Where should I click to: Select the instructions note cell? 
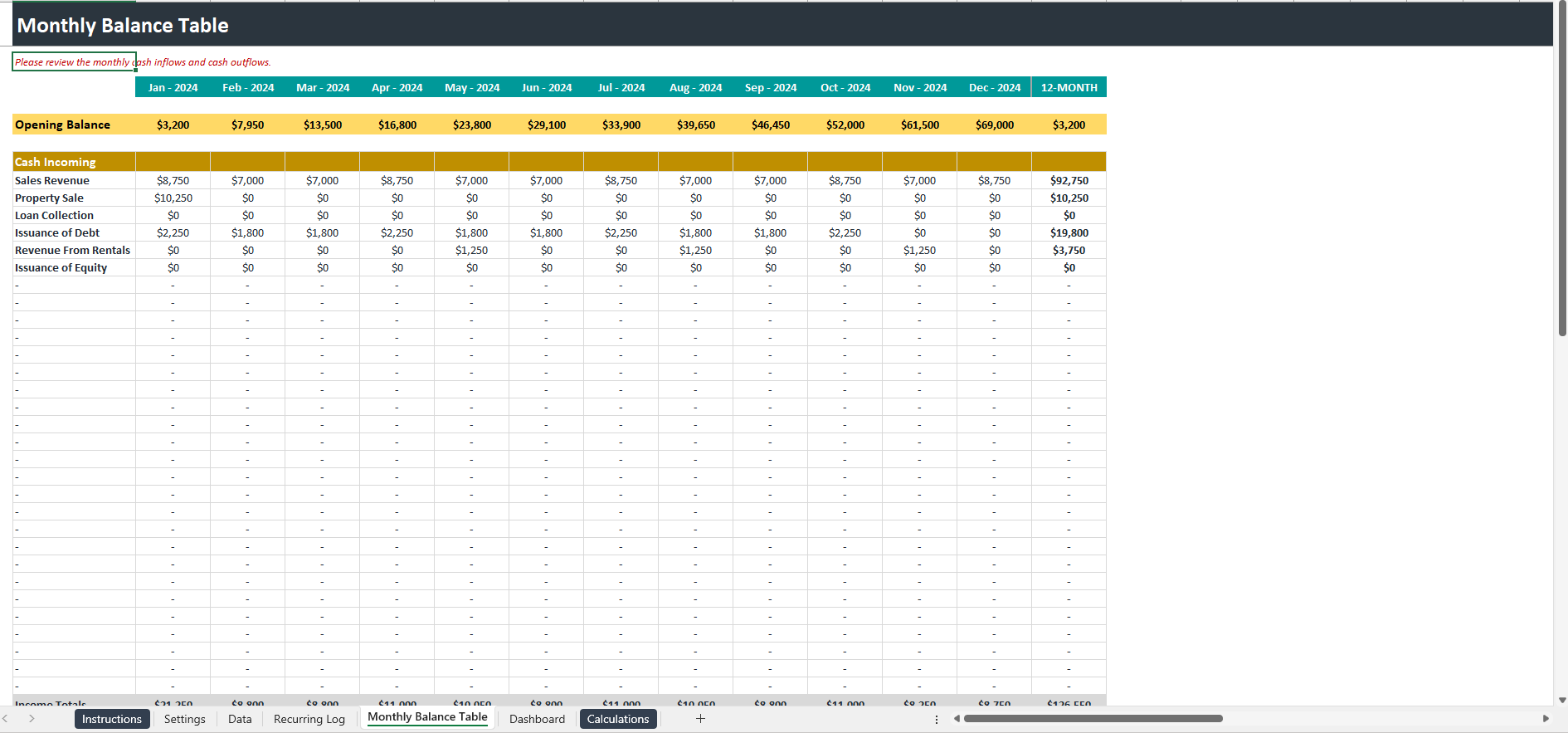pyautogui.click(x=74, y=62)
